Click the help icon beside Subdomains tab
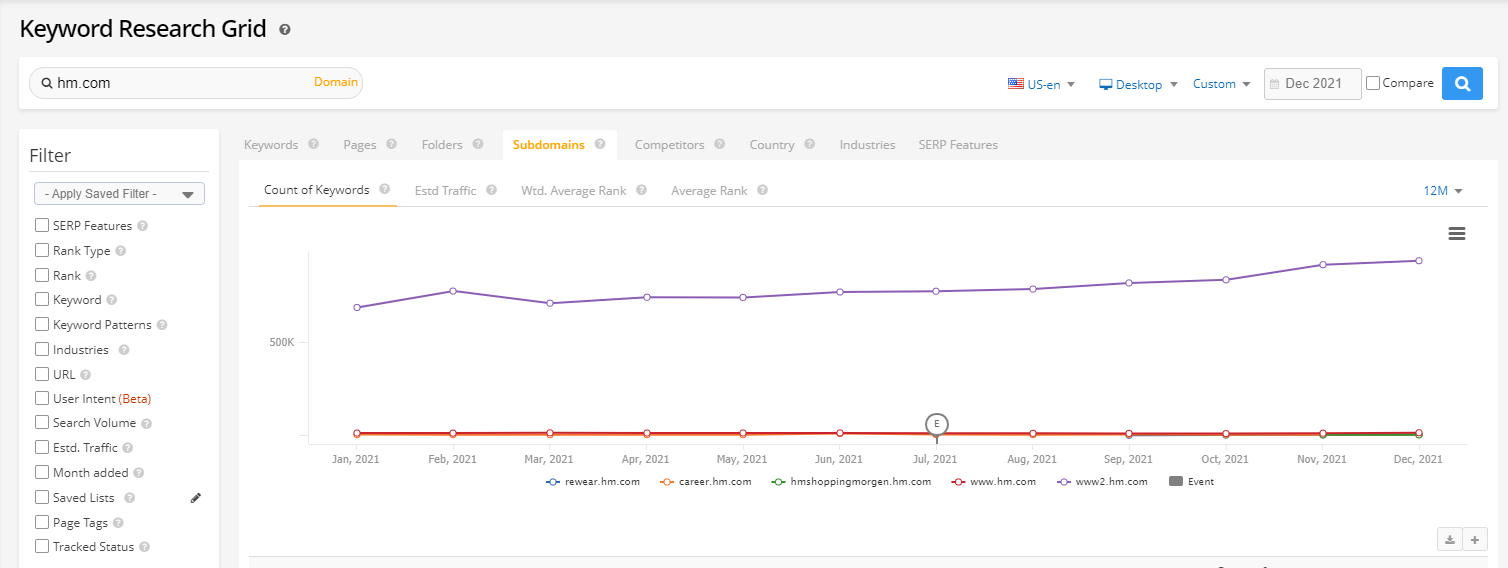The height and width of the screenshot is (568, 1508). (x=600, y=144)
